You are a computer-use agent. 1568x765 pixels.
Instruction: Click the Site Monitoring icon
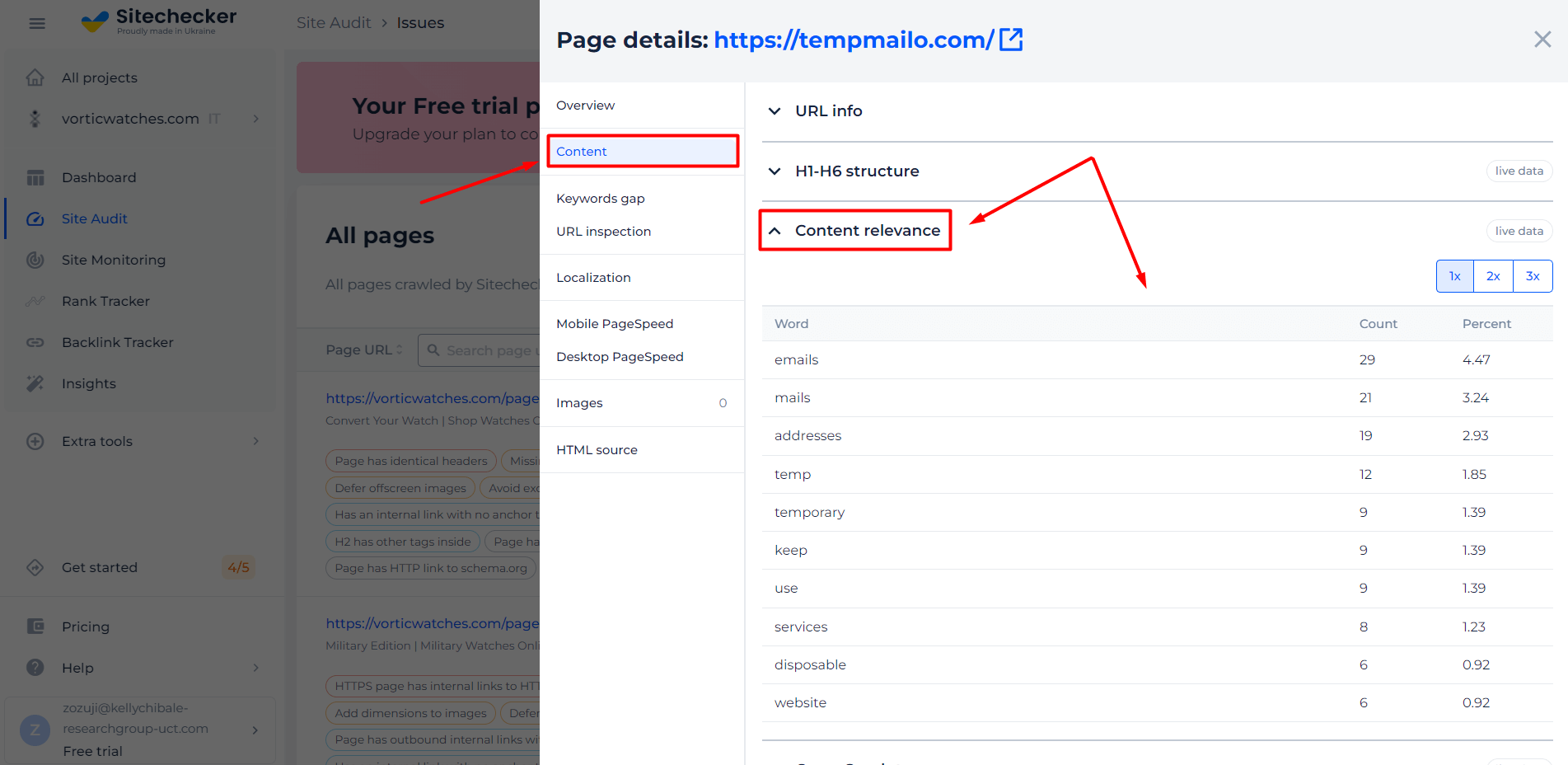point(35,260)
